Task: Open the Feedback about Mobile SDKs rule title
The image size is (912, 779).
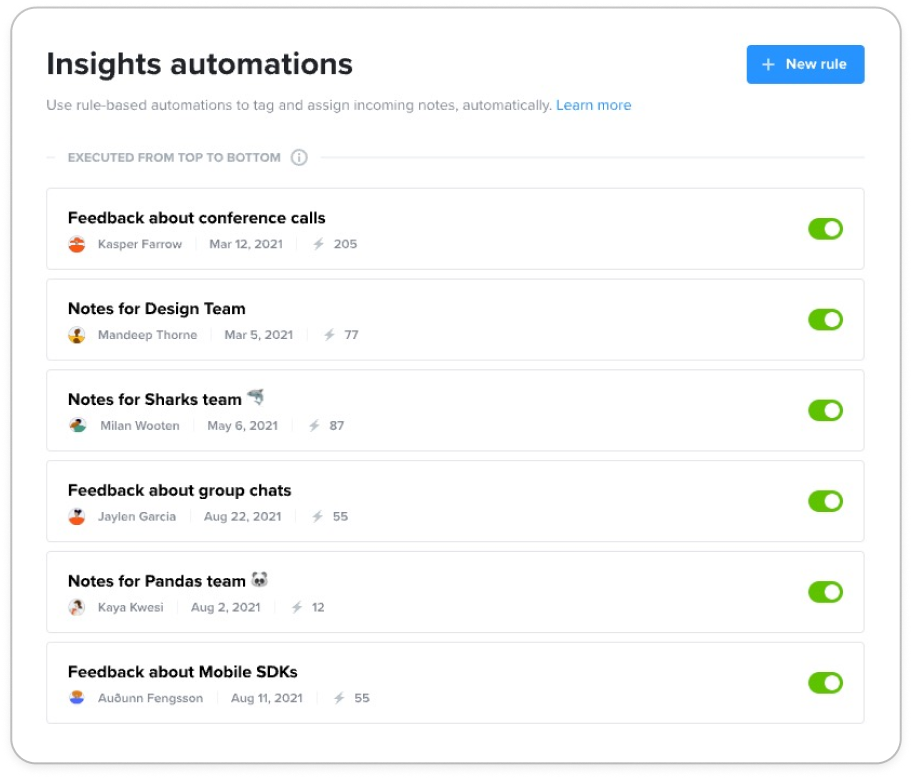Action: click(183, 672)
